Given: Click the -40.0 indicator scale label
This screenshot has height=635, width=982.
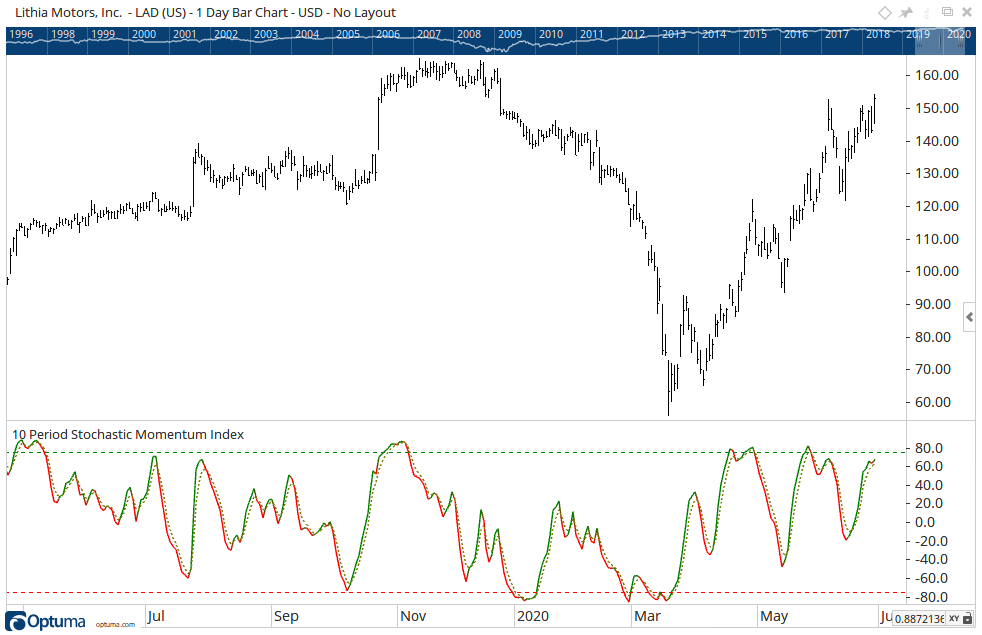Looking at the screenshot, I should coord(930,559).
